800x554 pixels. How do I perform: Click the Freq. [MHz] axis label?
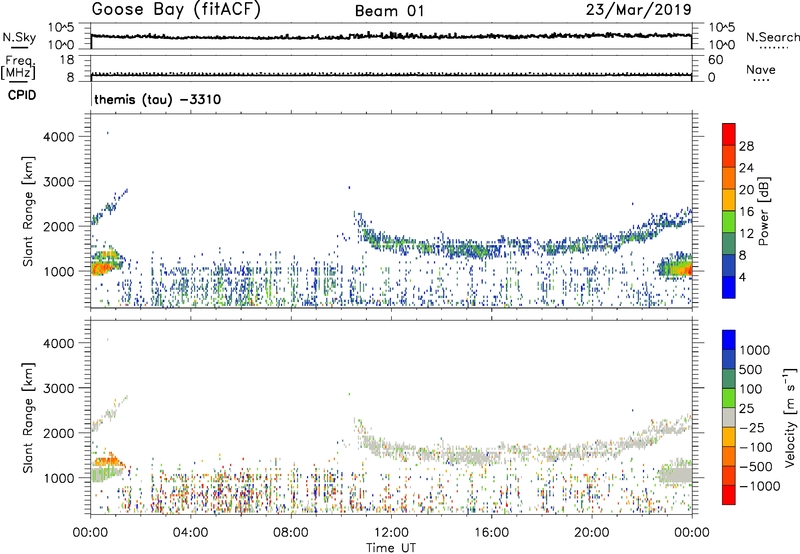click(x=18, y=68)
